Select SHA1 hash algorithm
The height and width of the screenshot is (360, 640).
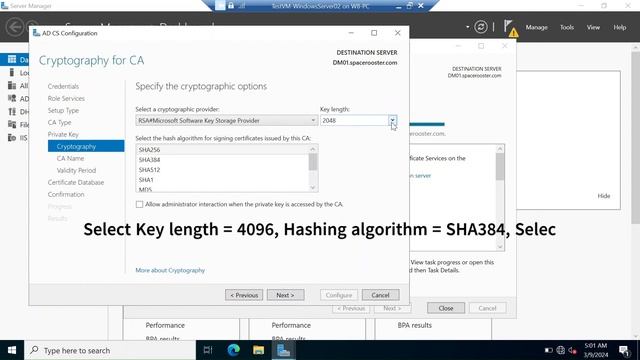click(x=223, y=180)
